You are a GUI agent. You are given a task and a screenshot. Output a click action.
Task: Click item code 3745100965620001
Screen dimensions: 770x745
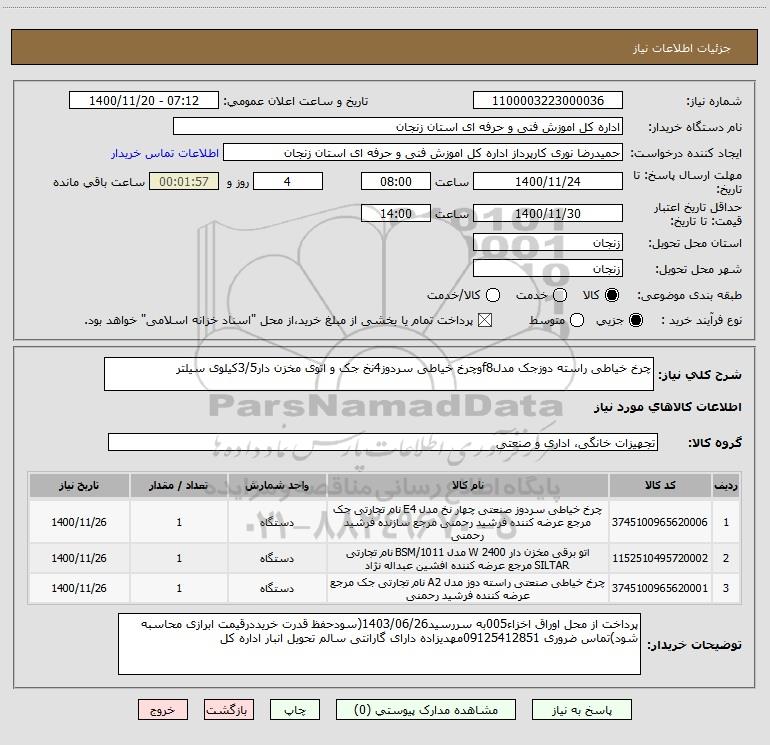click(660, 588)
